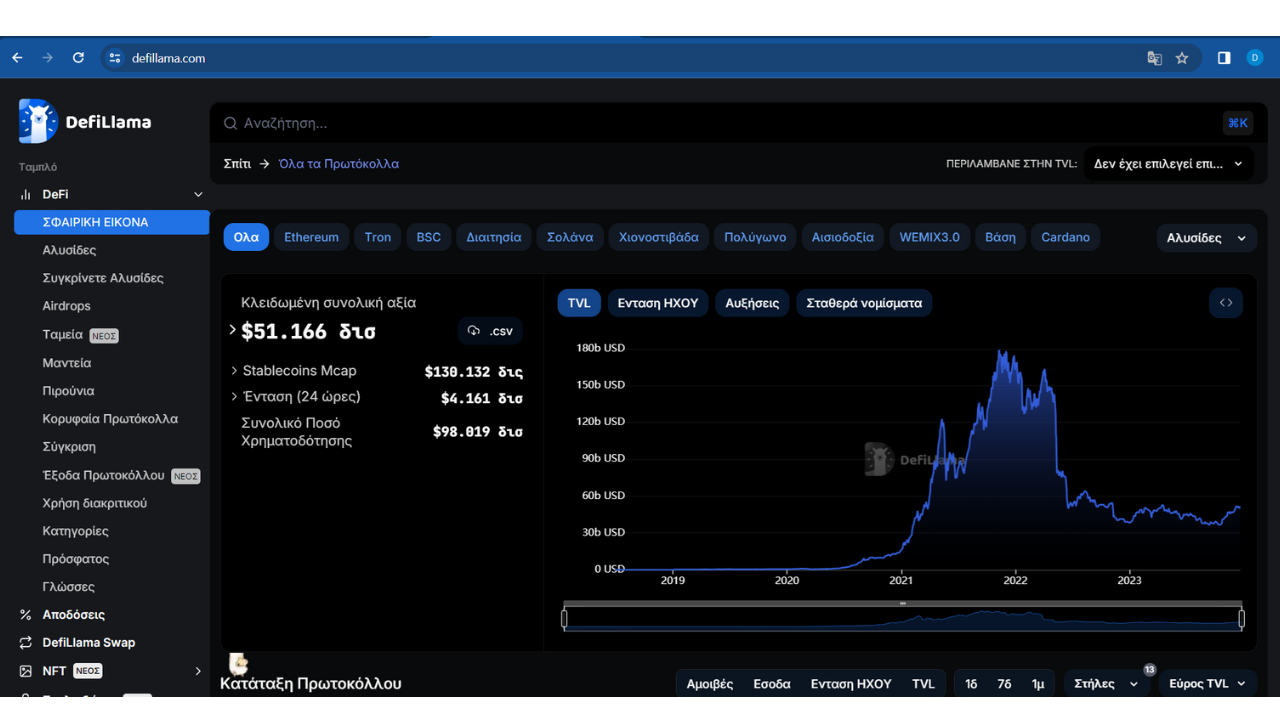Click the translate page icon

click(1154, 58)
